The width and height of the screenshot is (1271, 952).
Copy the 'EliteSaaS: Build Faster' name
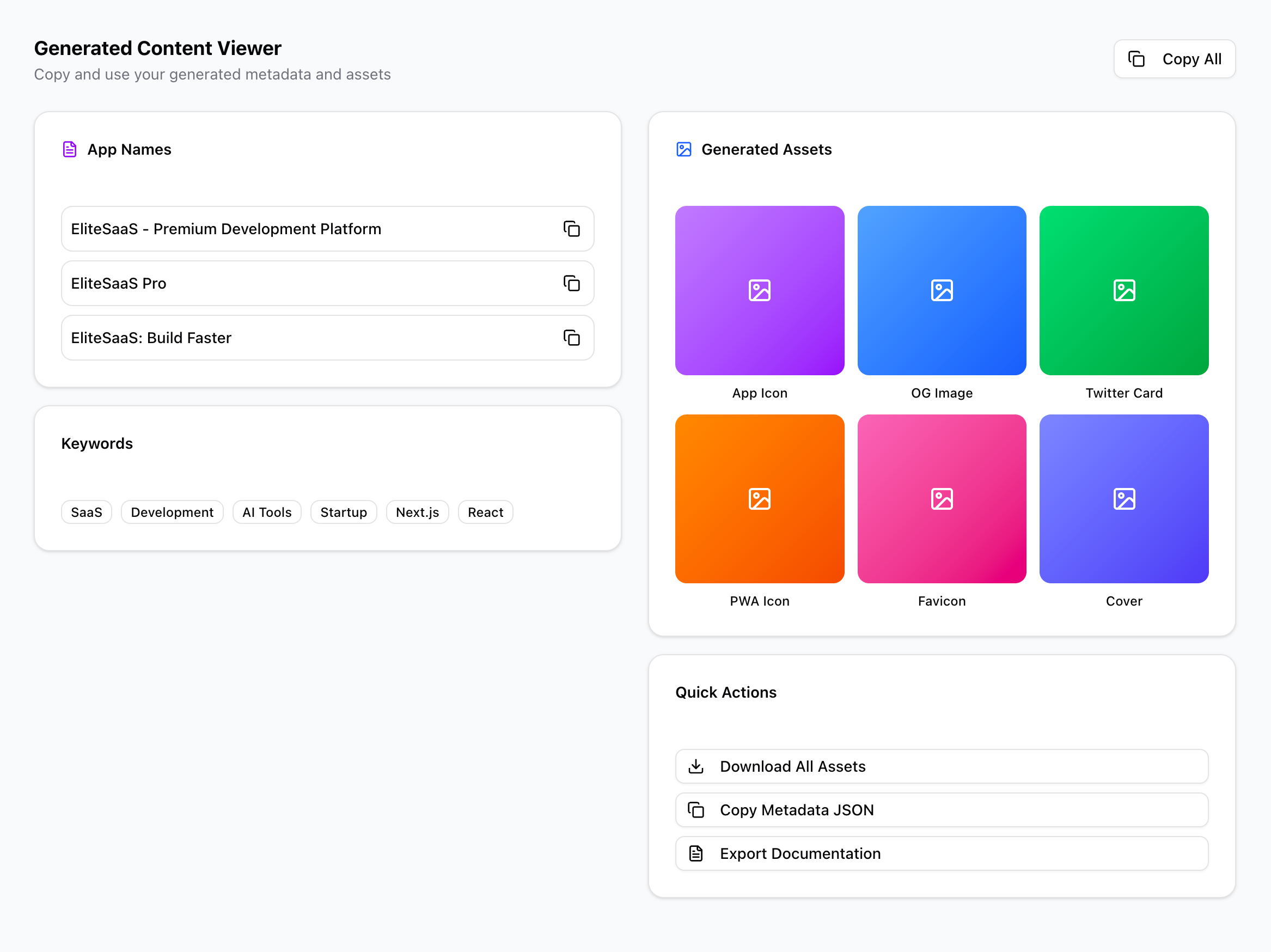571,338
